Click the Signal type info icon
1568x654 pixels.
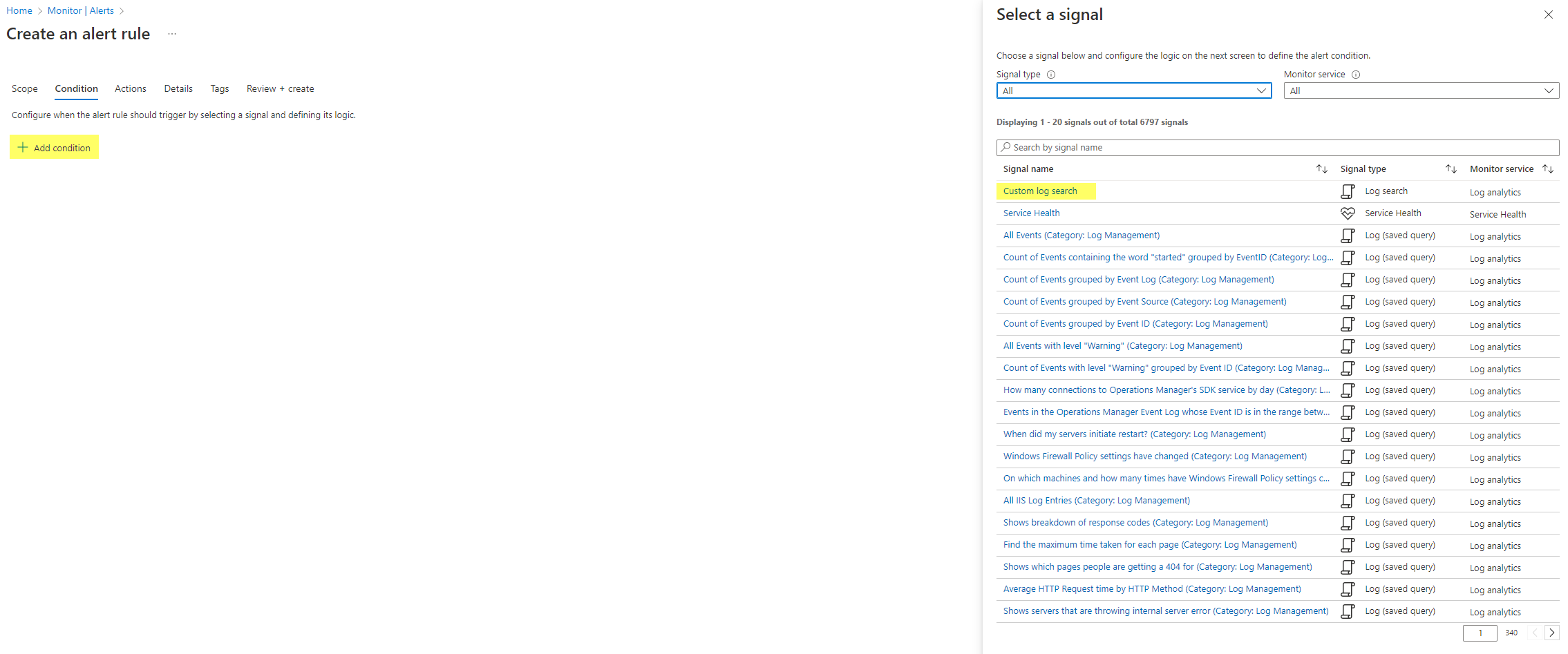point(1051,75)
